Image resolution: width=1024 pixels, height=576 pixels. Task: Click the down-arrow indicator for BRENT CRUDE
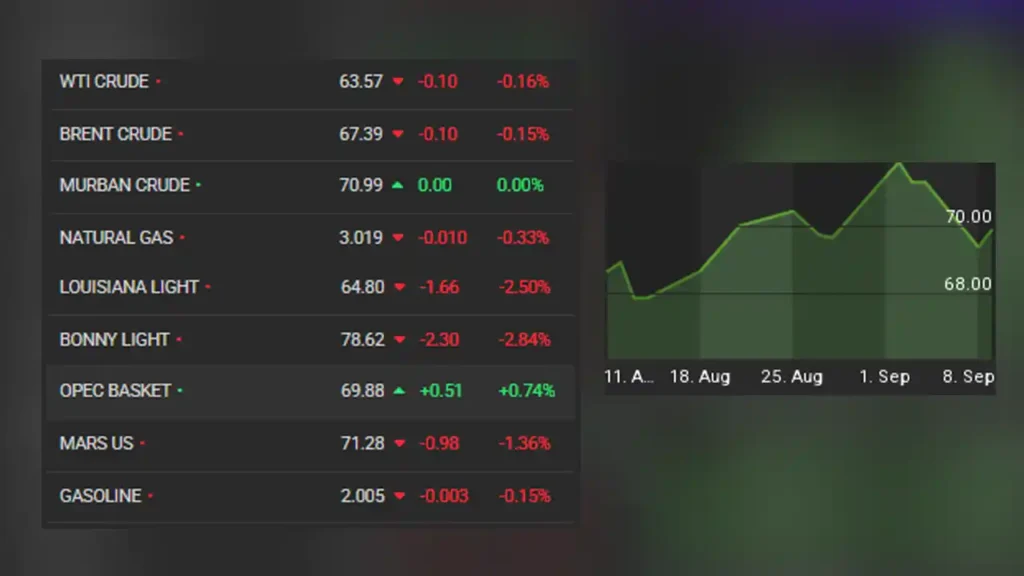[x=399, y=134]
